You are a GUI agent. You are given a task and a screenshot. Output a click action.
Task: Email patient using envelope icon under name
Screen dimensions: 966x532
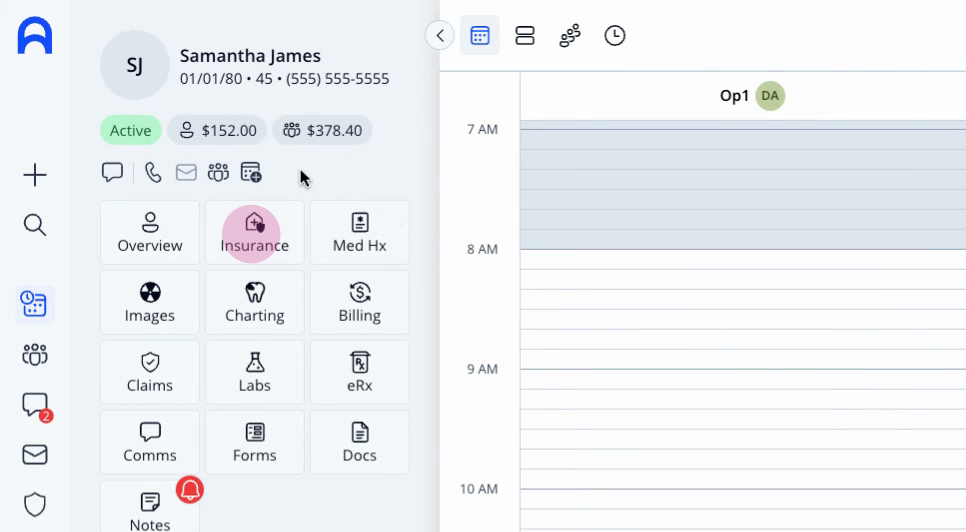tap(186, 172)
